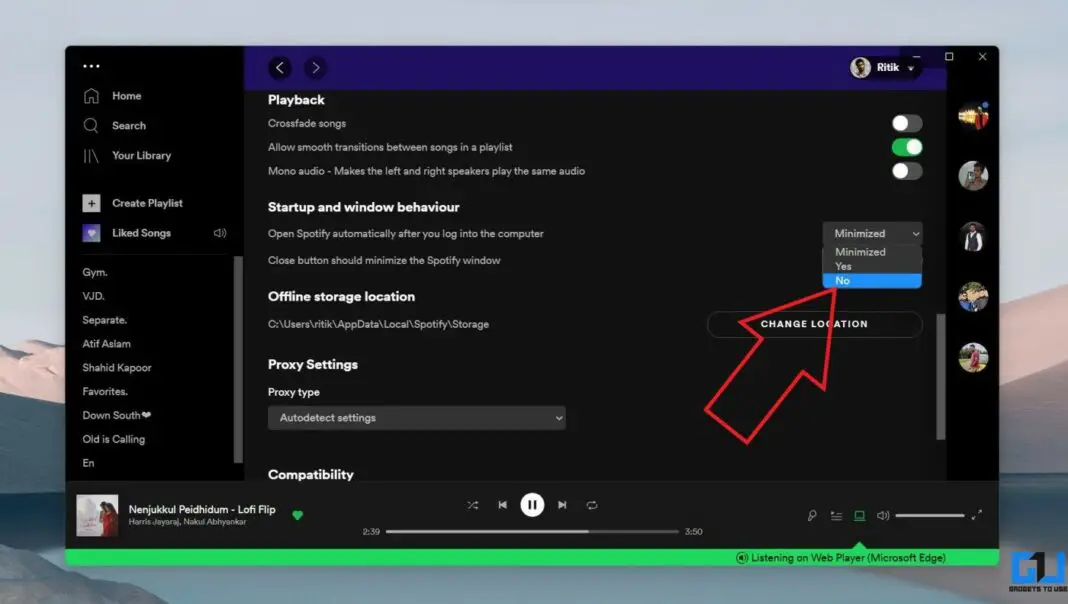
Task: Disable smooth transitions between songs toggle
Action: pyautogui.click(x=906, y=146)
